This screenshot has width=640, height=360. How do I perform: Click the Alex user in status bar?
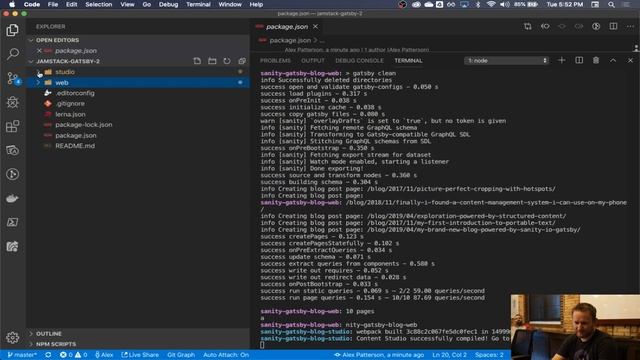pyautogui.click(x=104, y=355)
